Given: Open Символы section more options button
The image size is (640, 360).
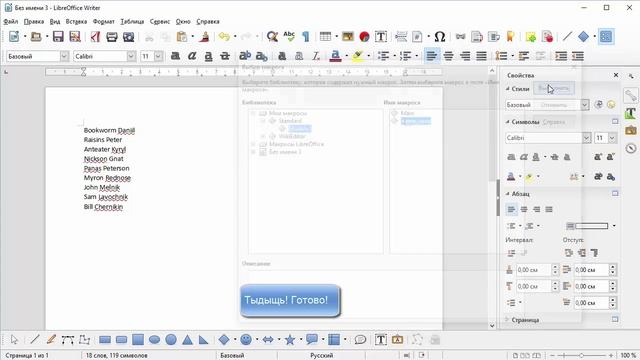Looking at the screenshot, I should tap(615, 121).
